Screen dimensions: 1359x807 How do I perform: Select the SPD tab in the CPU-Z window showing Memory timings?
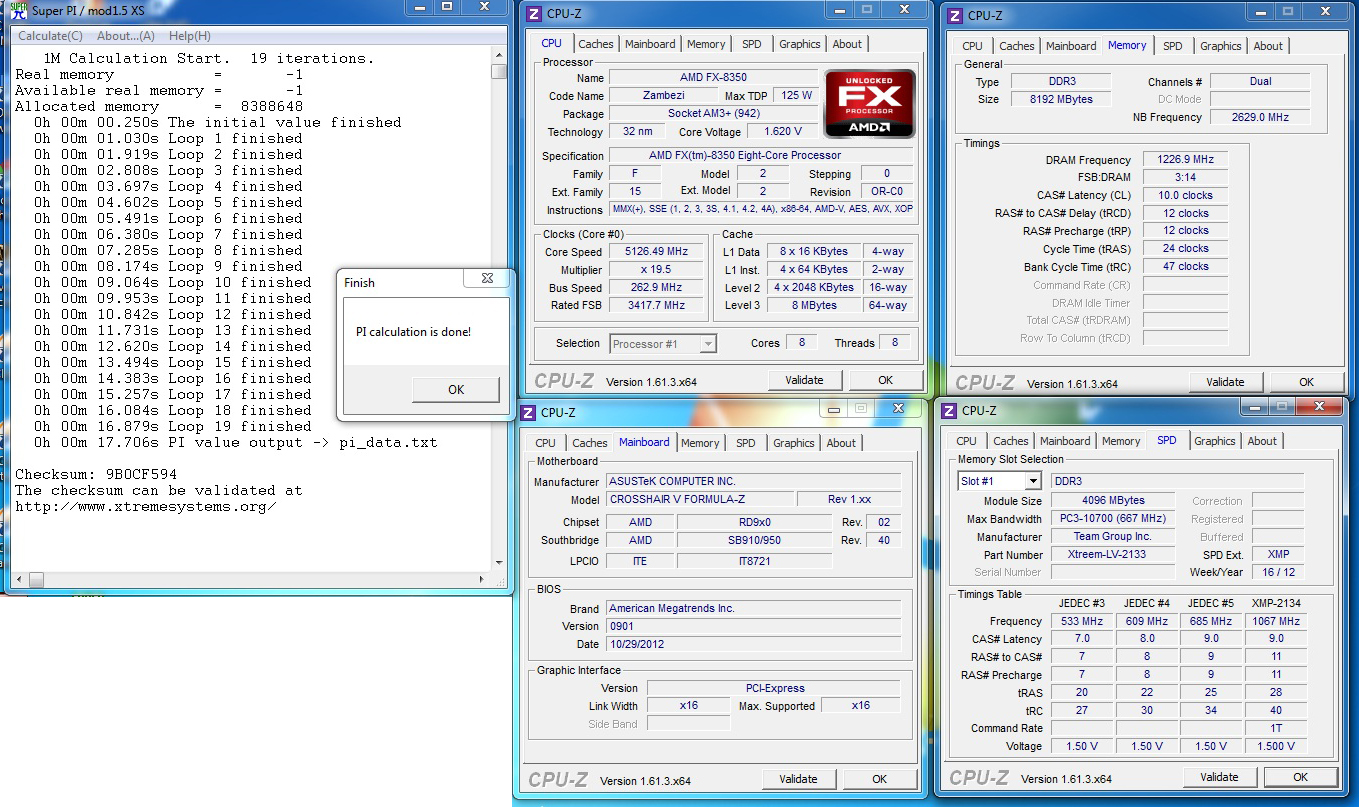(1173, 46)
